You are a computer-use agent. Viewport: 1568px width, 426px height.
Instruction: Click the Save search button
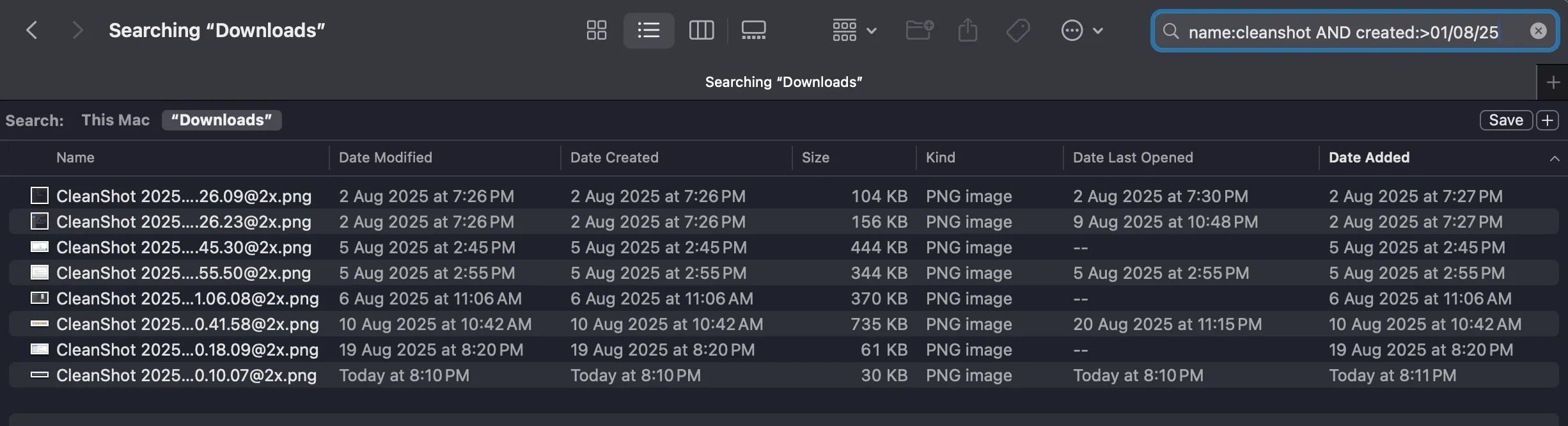pyautogui.click(x=1506, y=120)
